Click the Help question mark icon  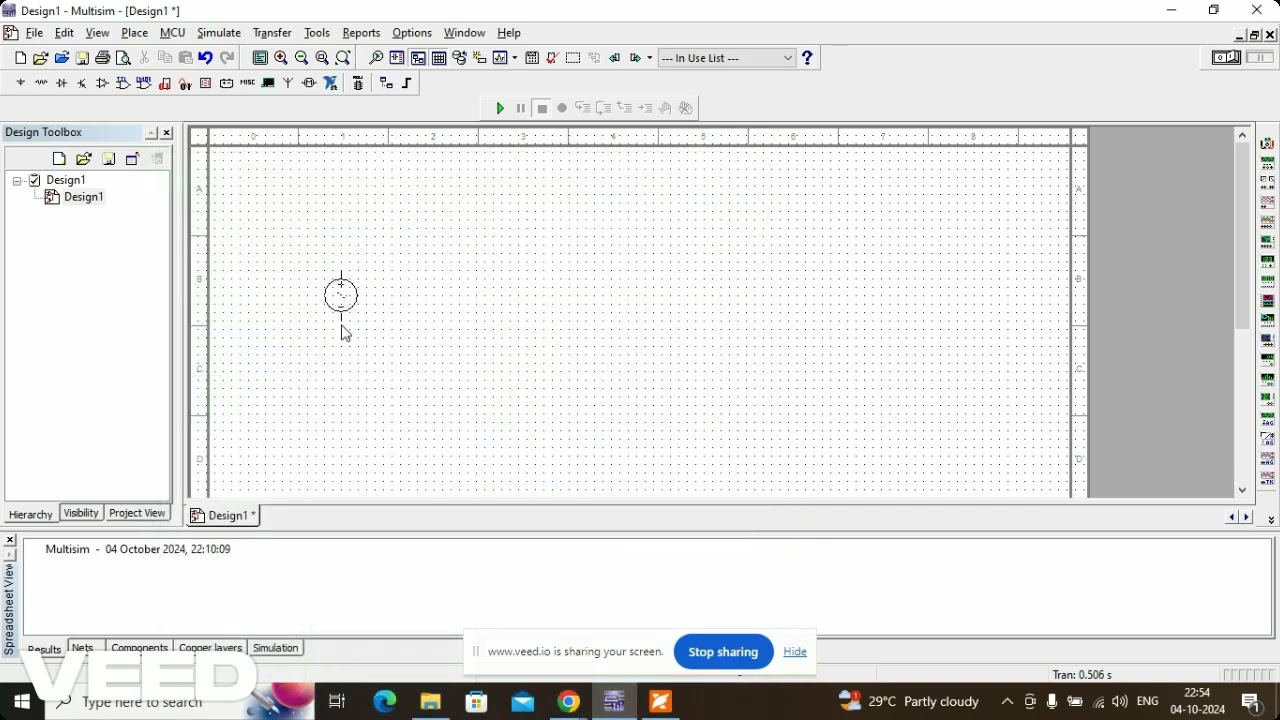(x=807, y=58)
